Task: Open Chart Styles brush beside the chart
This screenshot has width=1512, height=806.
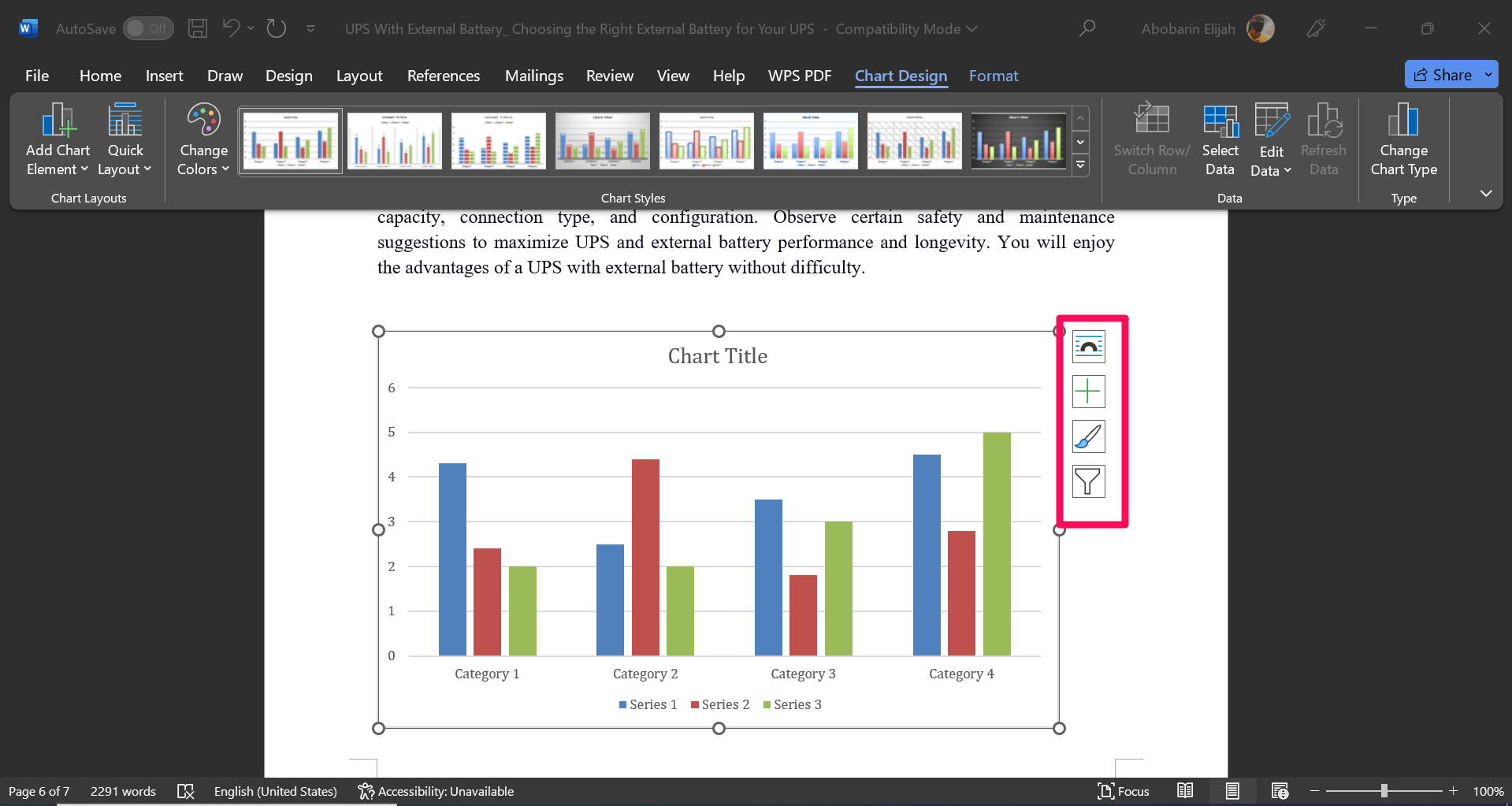Action: [x=1088, y=436]
